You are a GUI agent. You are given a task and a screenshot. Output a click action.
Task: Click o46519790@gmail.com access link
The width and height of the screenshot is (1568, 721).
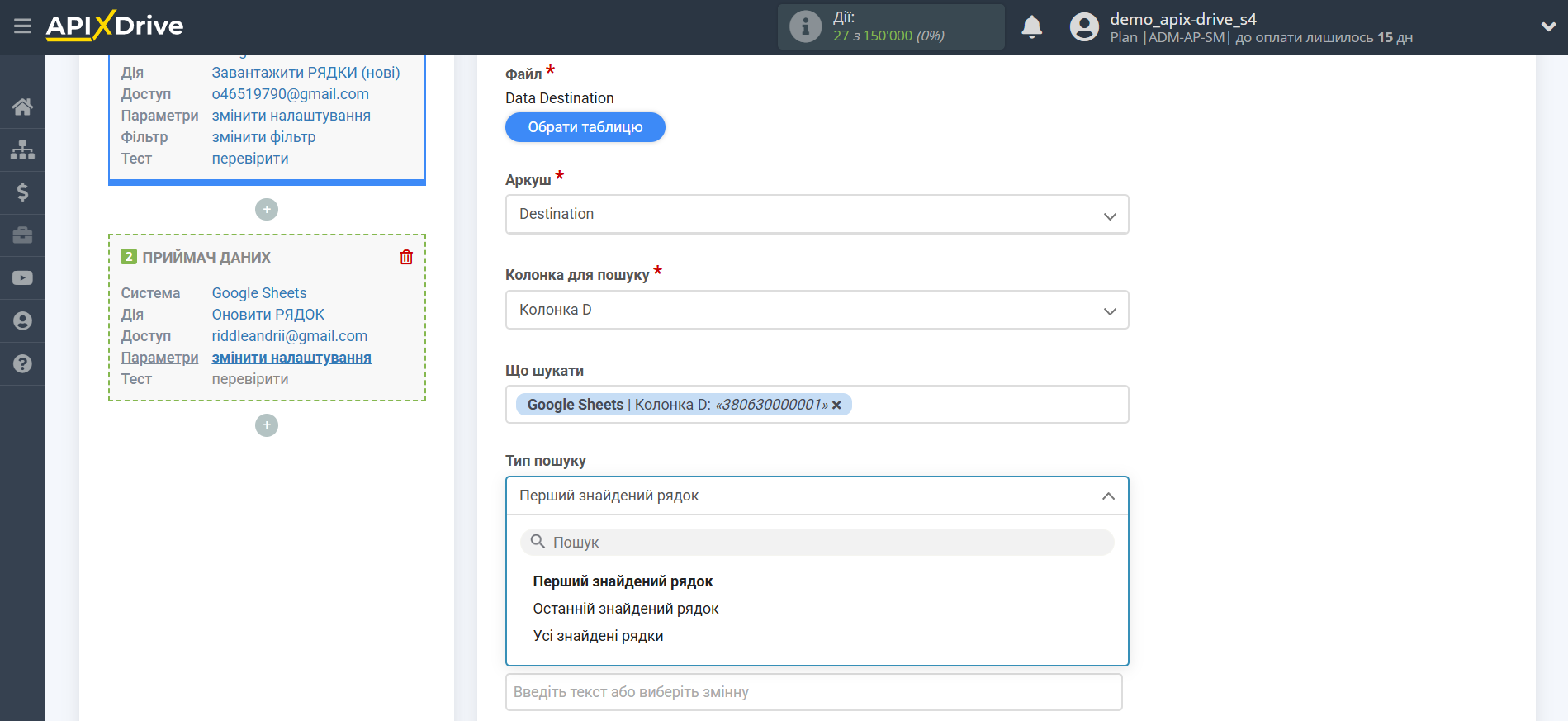[290, 94]
